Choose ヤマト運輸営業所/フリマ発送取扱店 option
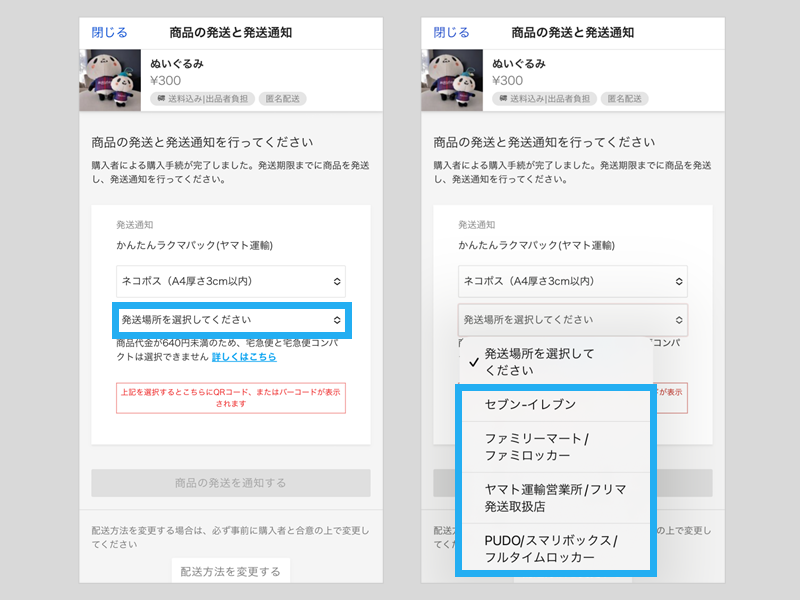Viewport: 800px width, 600px height. [556, 498]
